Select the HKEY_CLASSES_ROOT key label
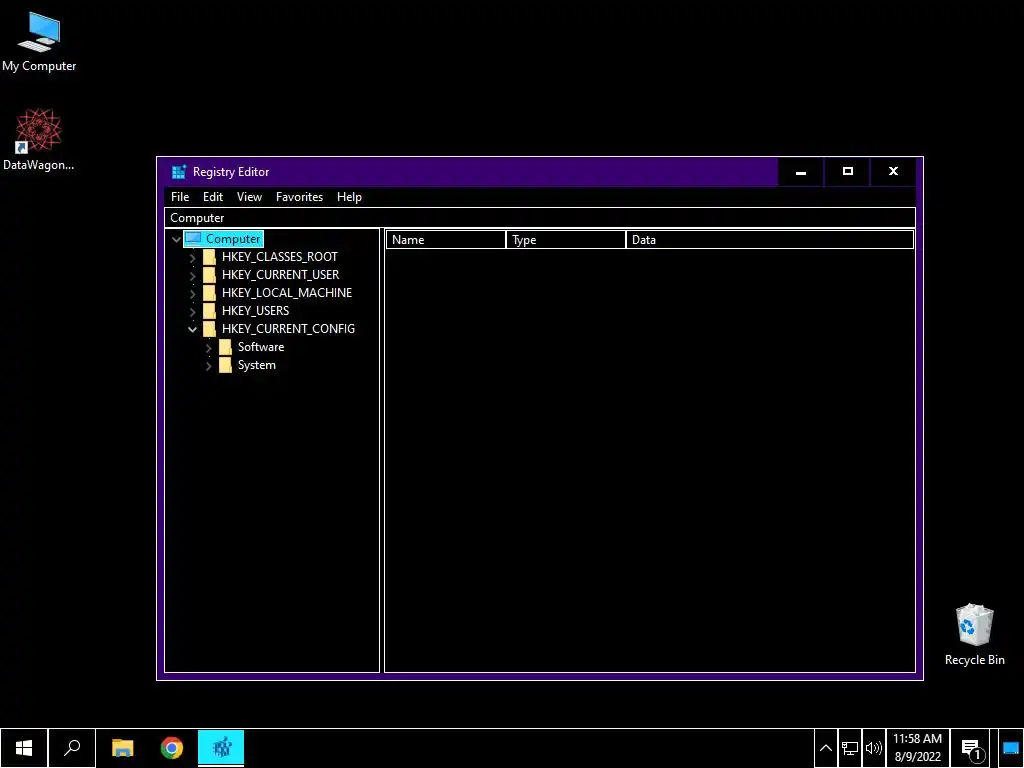The image size is (1024, 768). tap(280, 257)
